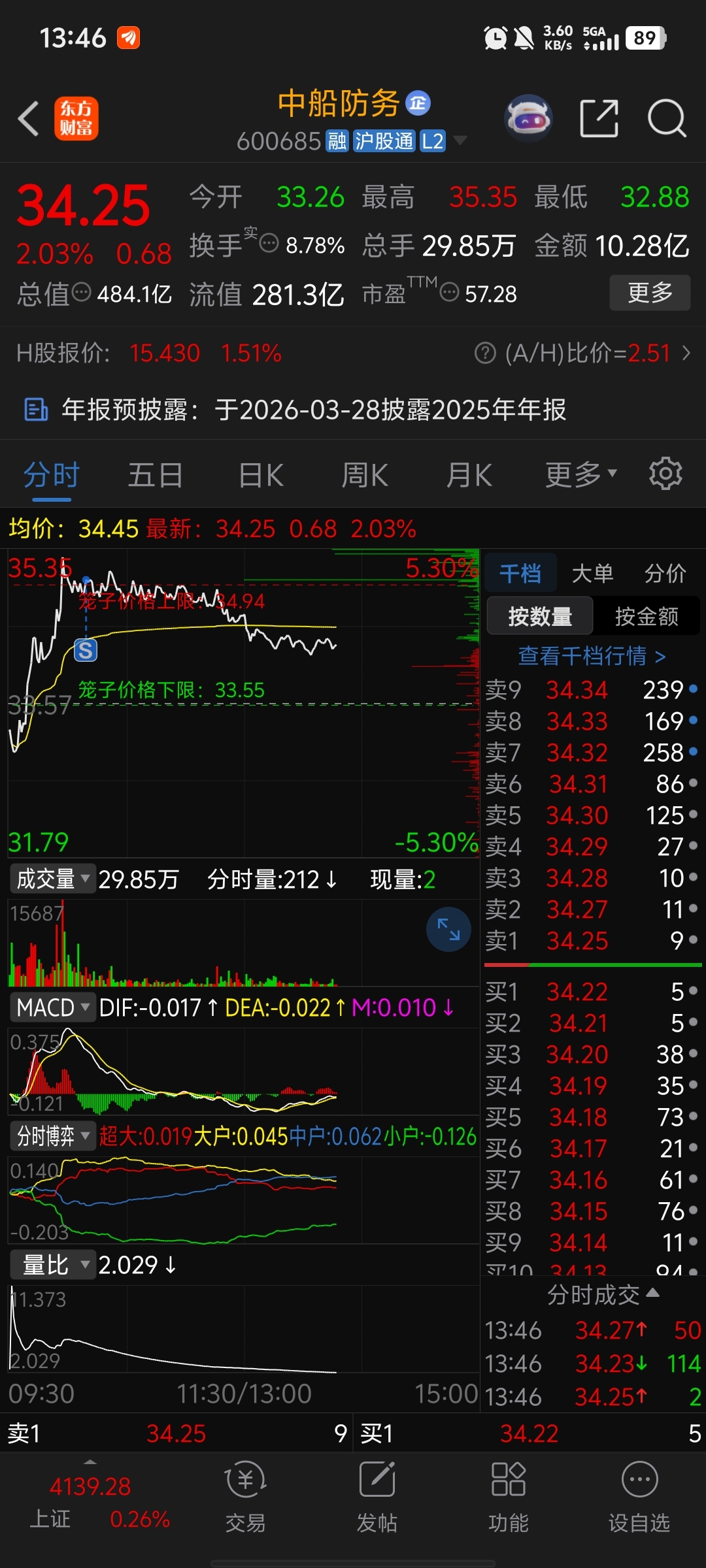Tap buy level 买7 34.16 row

click(x=592, y=1179)
